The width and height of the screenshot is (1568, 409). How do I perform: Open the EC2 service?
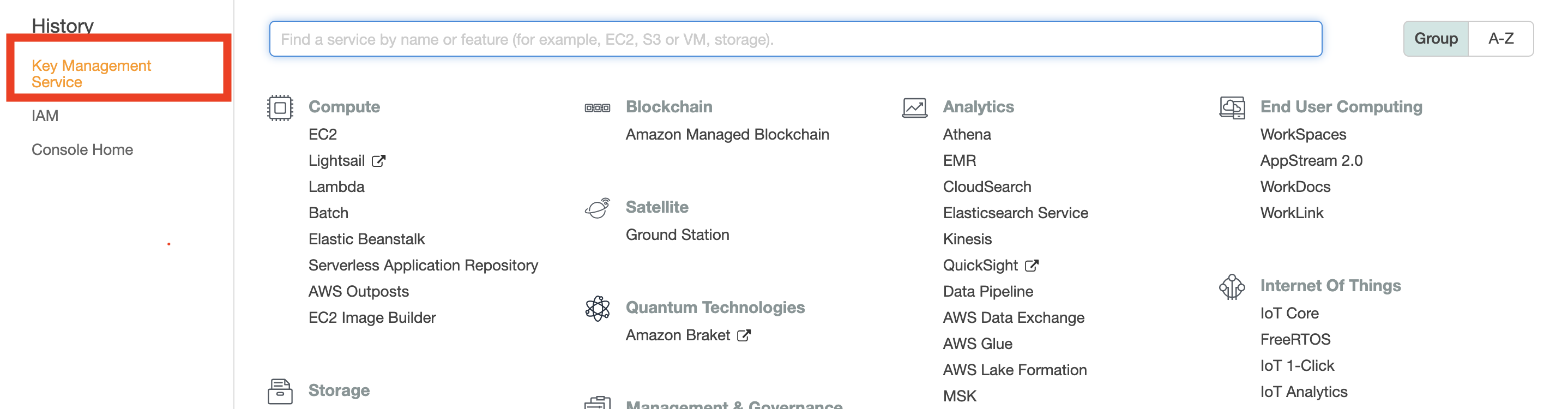pos(323,134)
